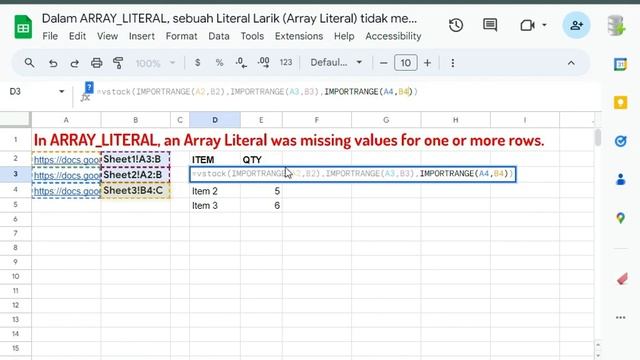Image resolution: width=640 pixels, height=360 pixels.
Task: Open Google Tasks in side panel
Action: (x=620, y=141)
